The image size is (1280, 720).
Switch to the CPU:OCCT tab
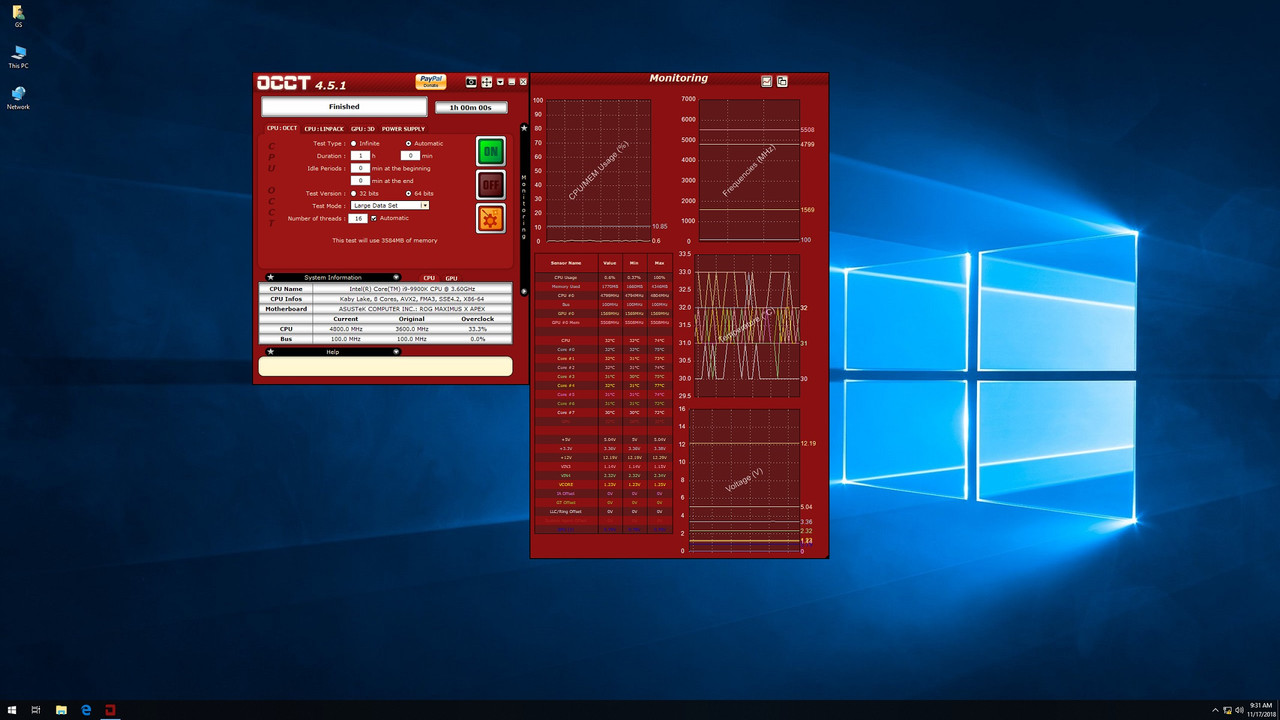281,128
